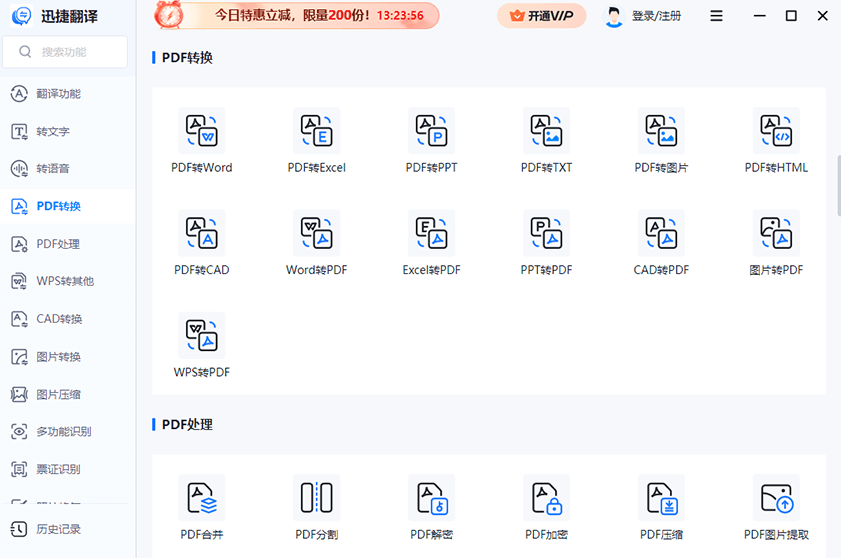The width and height of the screenshot is (841, 558).
Task: Click the vertical scrollbar thumb
Action: pyautogui.click(x=839, y=186)
